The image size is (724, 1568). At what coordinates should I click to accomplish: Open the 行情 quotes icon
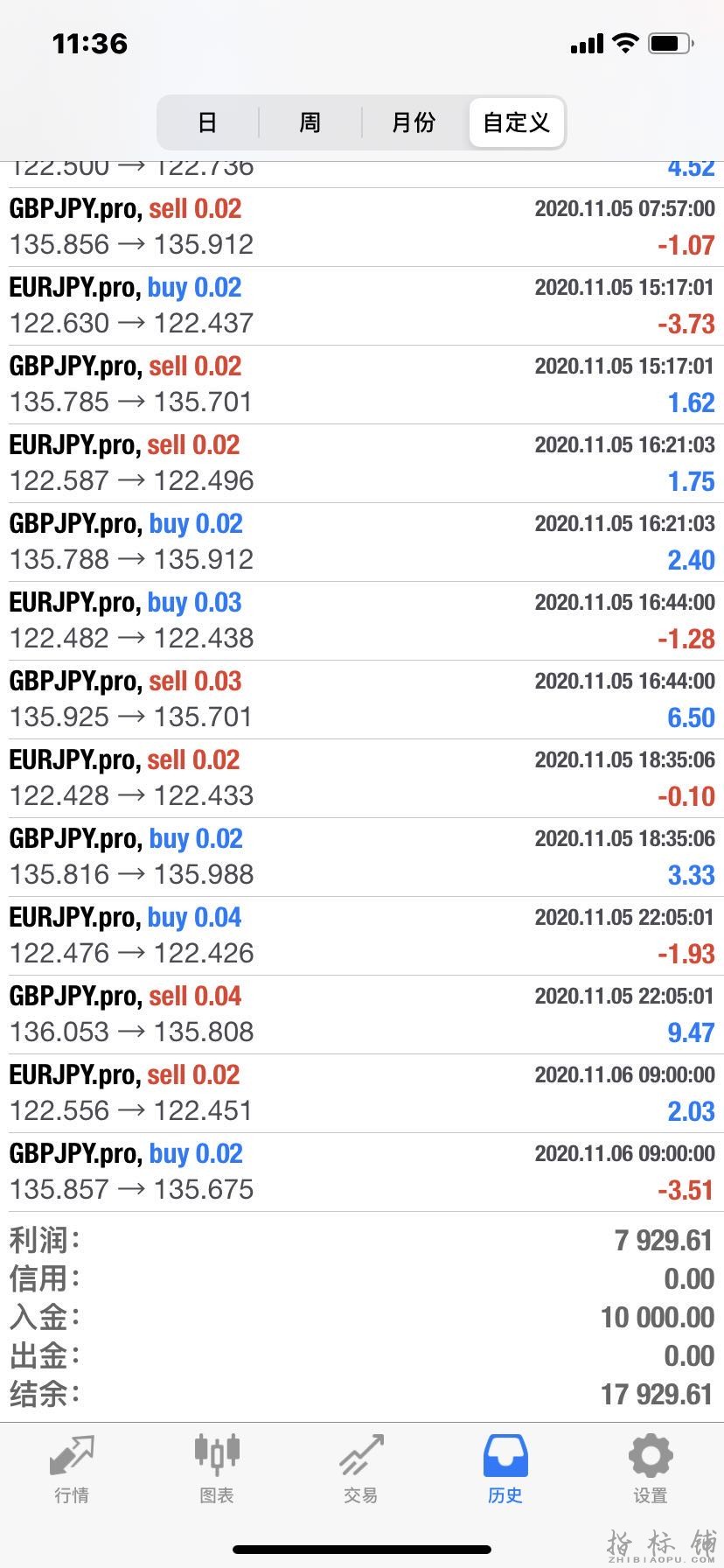(72, 1466)
